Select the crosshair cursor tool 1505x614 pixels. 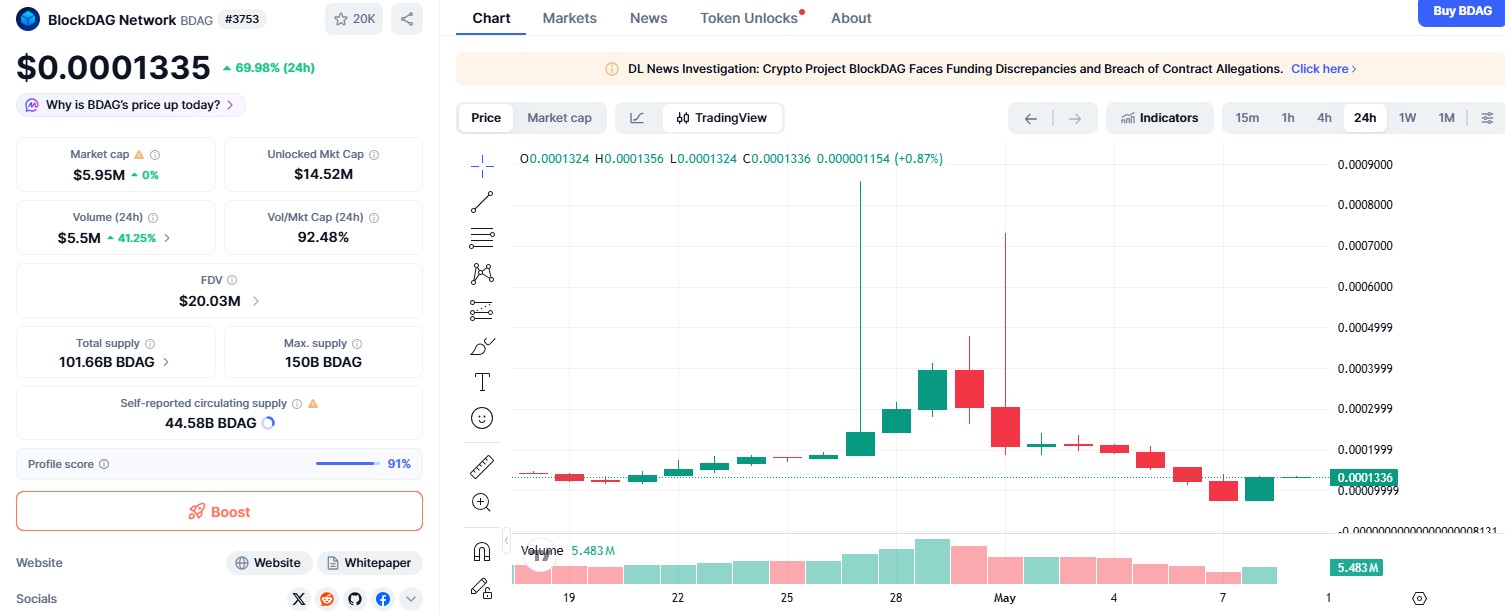coord(482,166)
